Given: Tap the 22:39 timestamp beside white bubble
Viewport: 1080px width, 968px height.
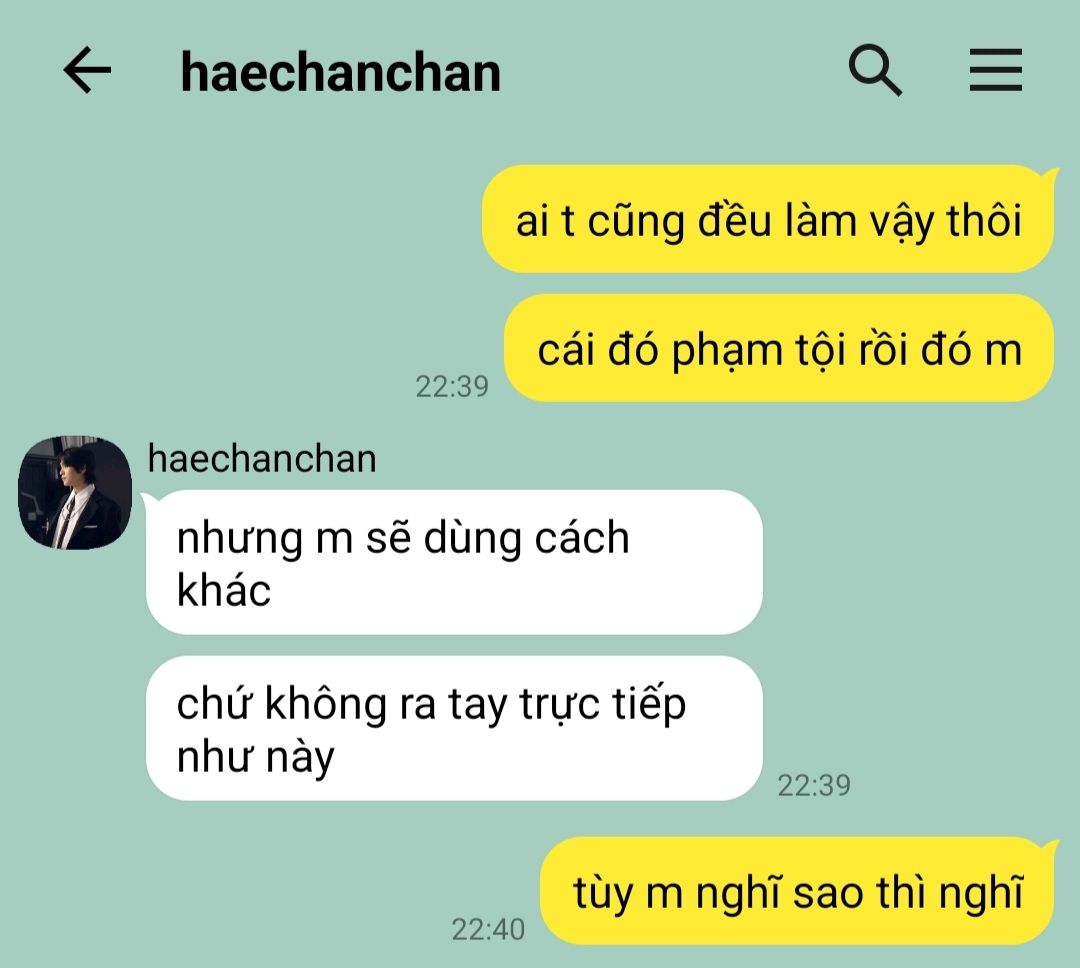Looking at the screenshot, I should 814,785.
